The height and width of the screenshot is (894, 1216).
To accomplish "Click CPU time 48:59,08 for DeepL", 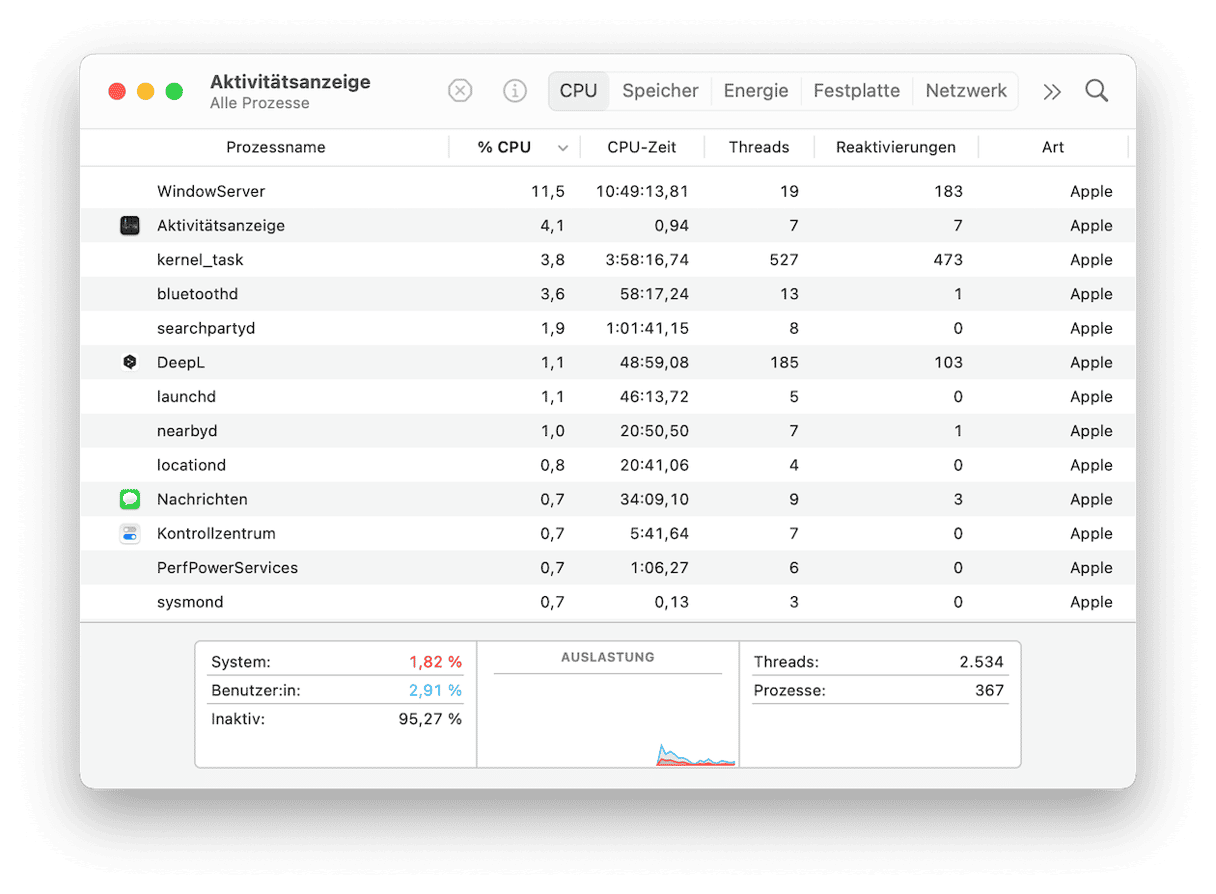I will pos(654,363).
